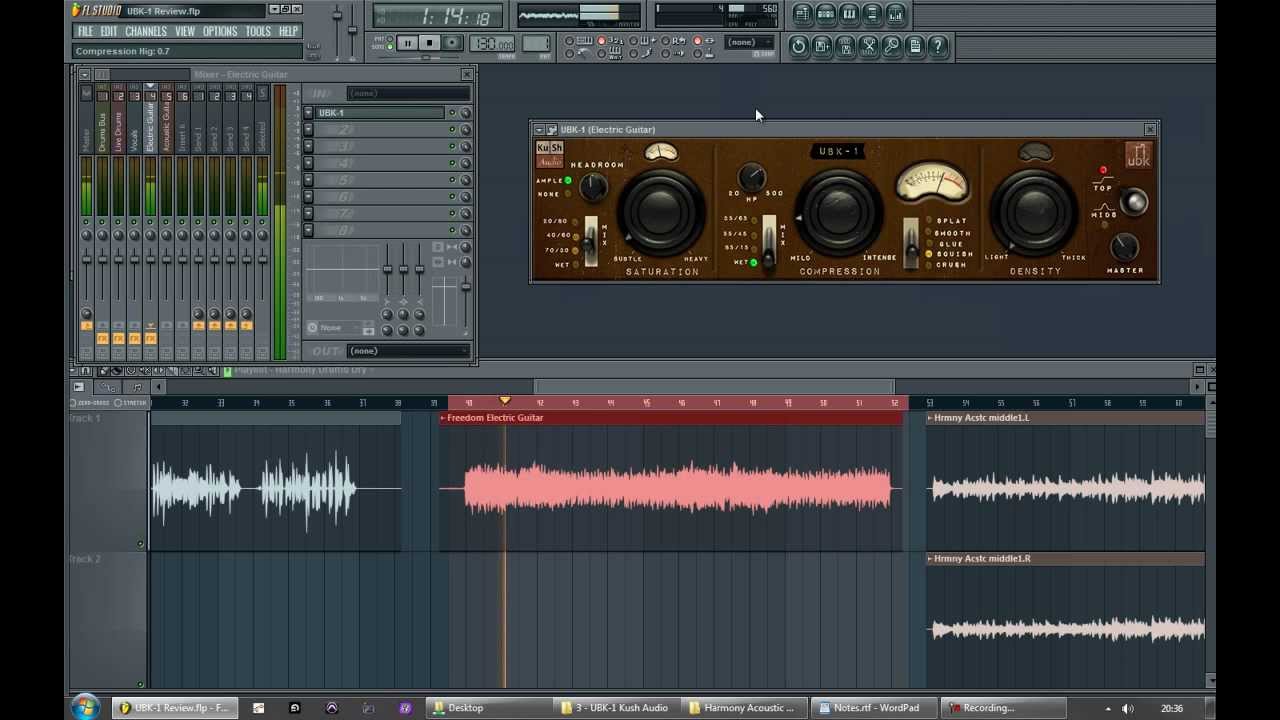Click the magnifier icon in the toolbar
This screenshot has height=720, width=1280.
[x=891, y=46]
